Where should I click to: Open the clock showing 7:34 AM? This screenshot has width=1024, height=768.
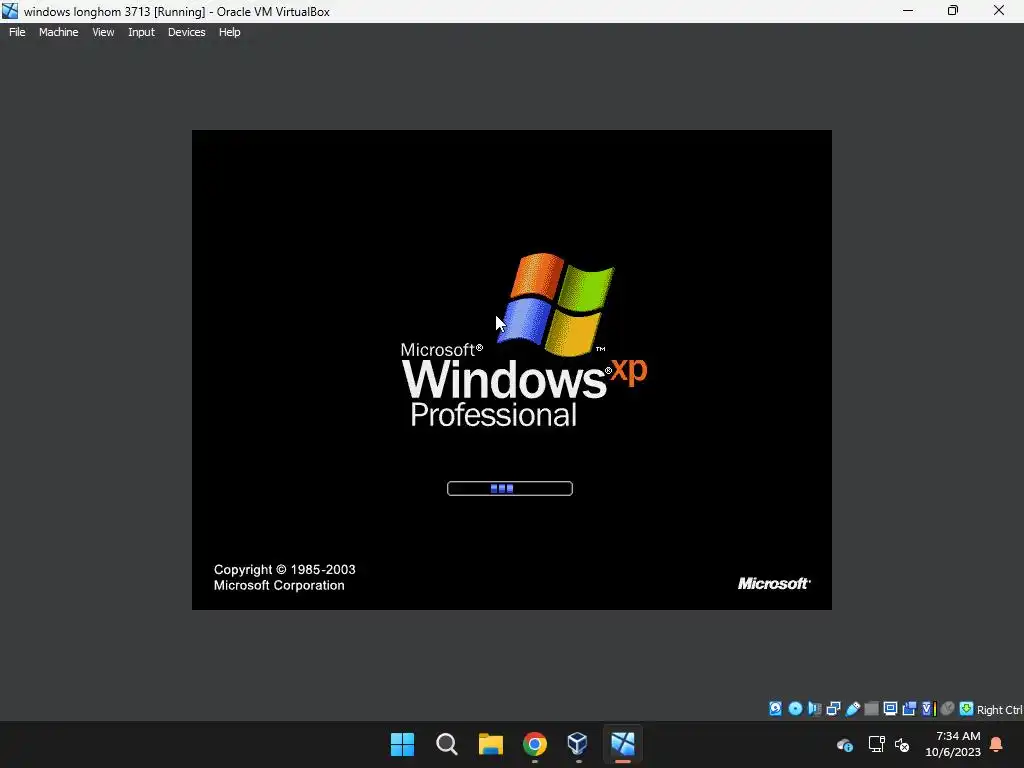click(953, 744)
